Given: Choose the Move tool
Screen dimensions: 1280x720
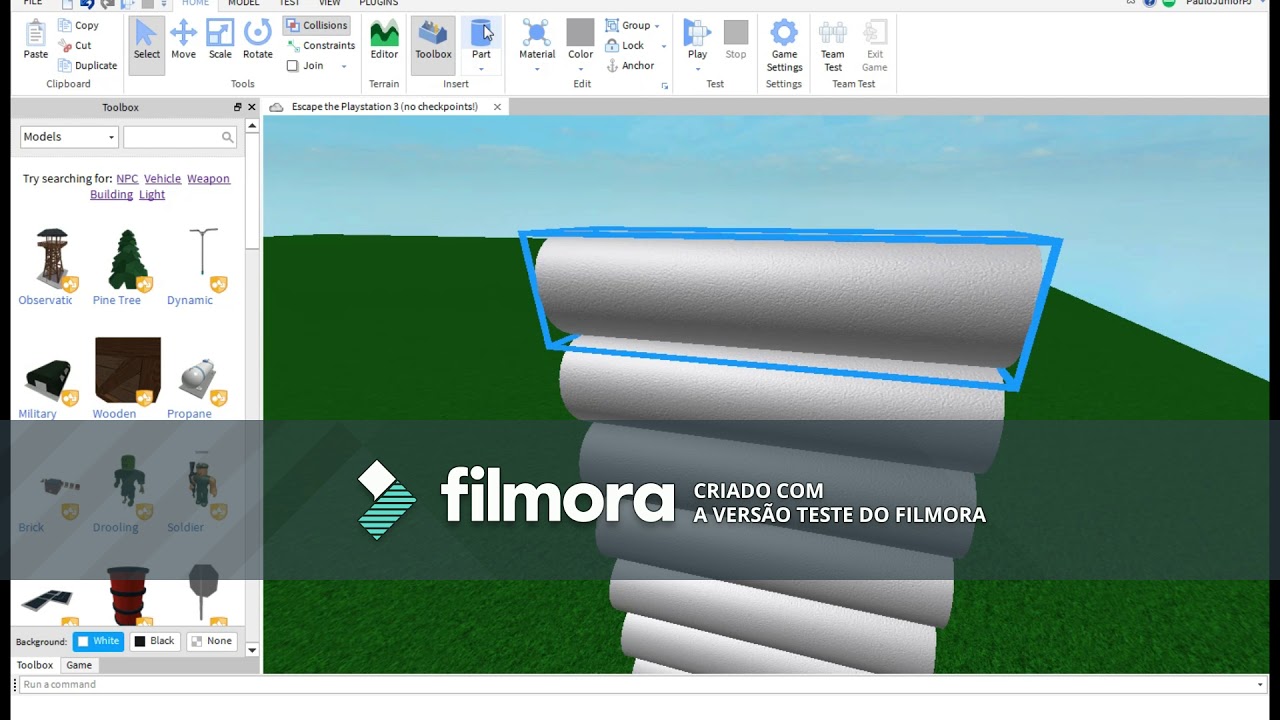Looking at the screenshot, I should [x=183, y=40].
